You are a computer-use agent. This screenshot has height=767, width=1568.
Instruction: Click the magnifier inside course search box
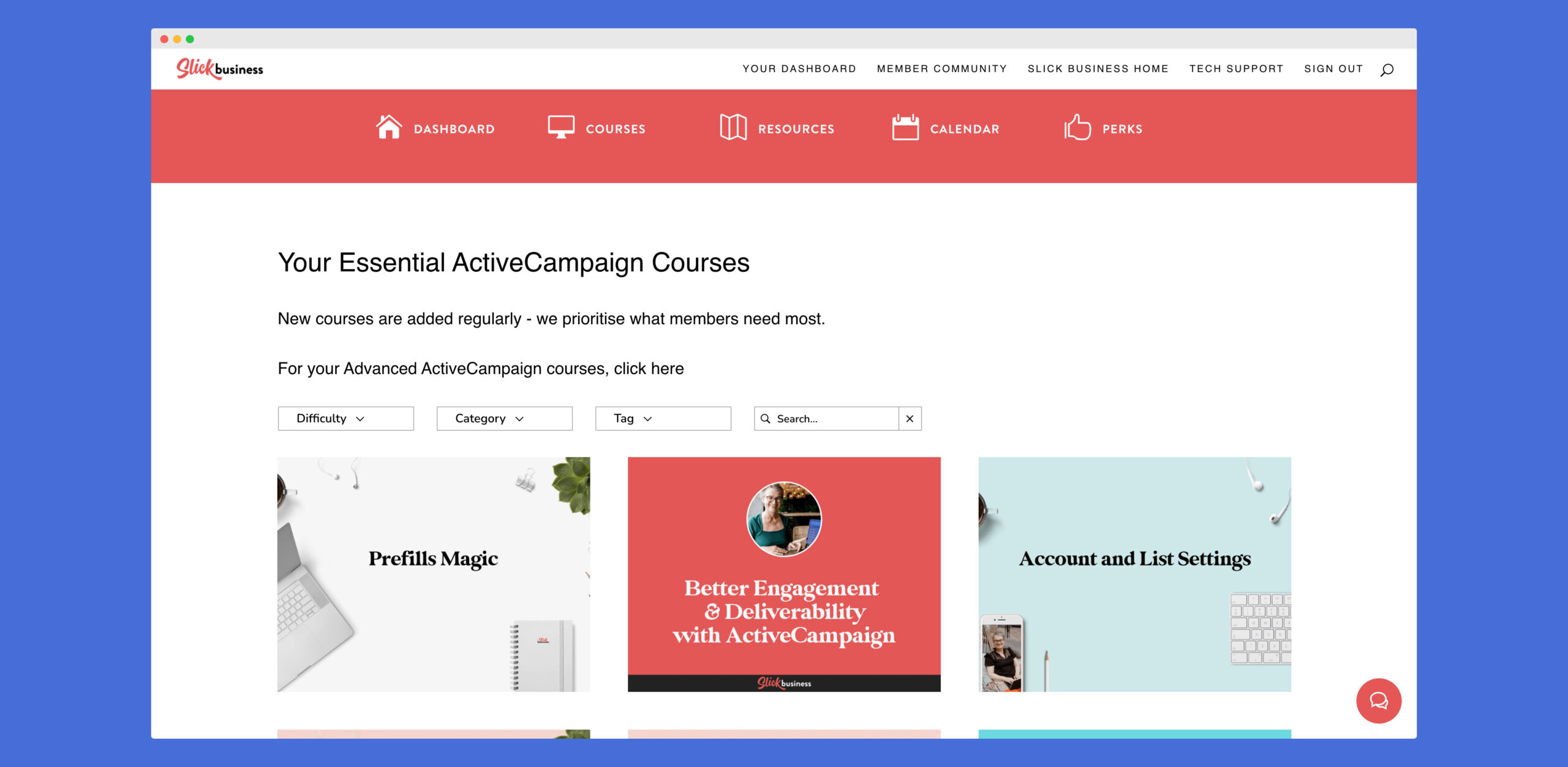(x=766, y=419)
